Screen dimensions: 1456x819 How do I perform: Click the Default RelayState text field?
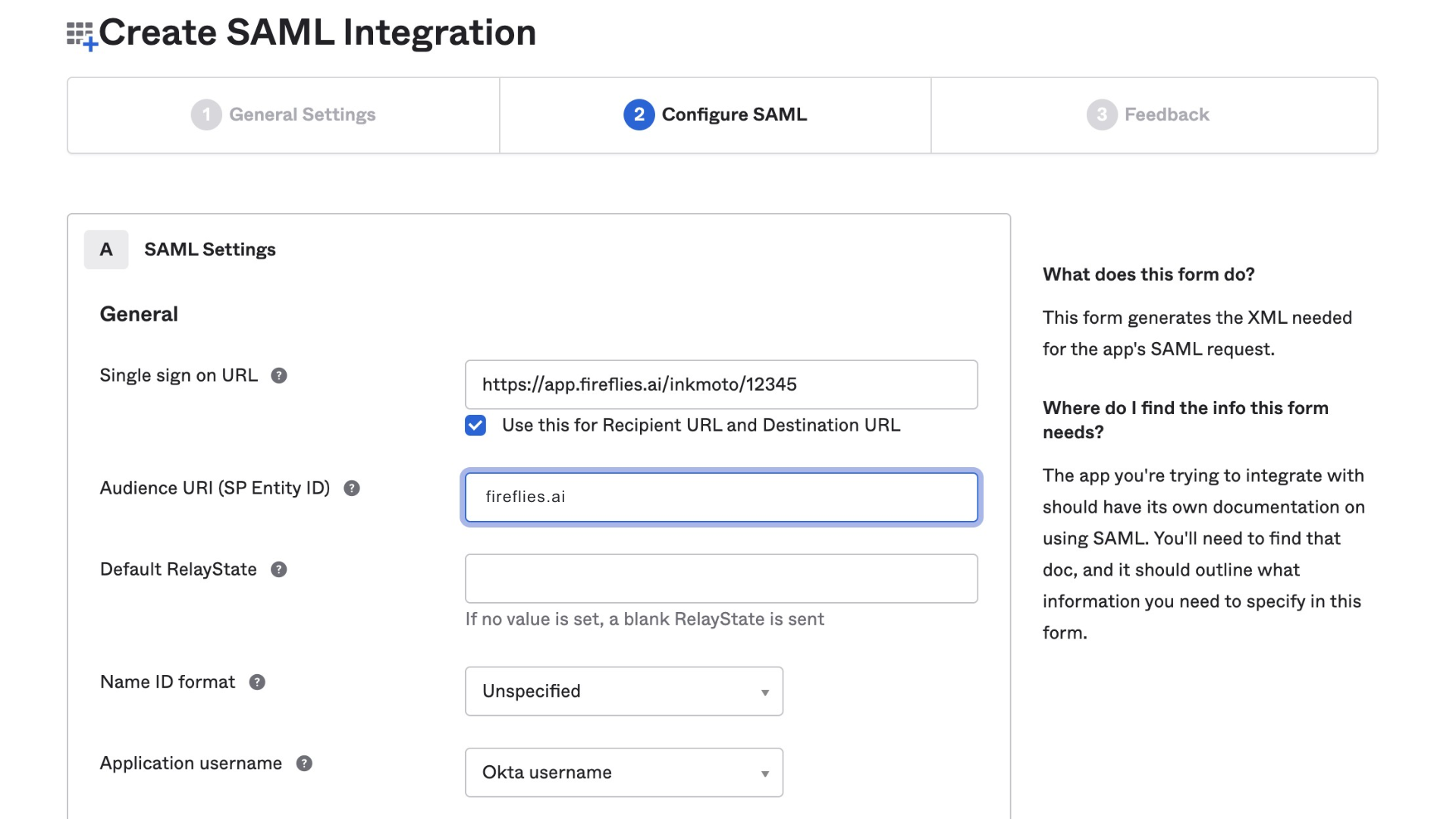pyautogui.click(x=720, y=579)
